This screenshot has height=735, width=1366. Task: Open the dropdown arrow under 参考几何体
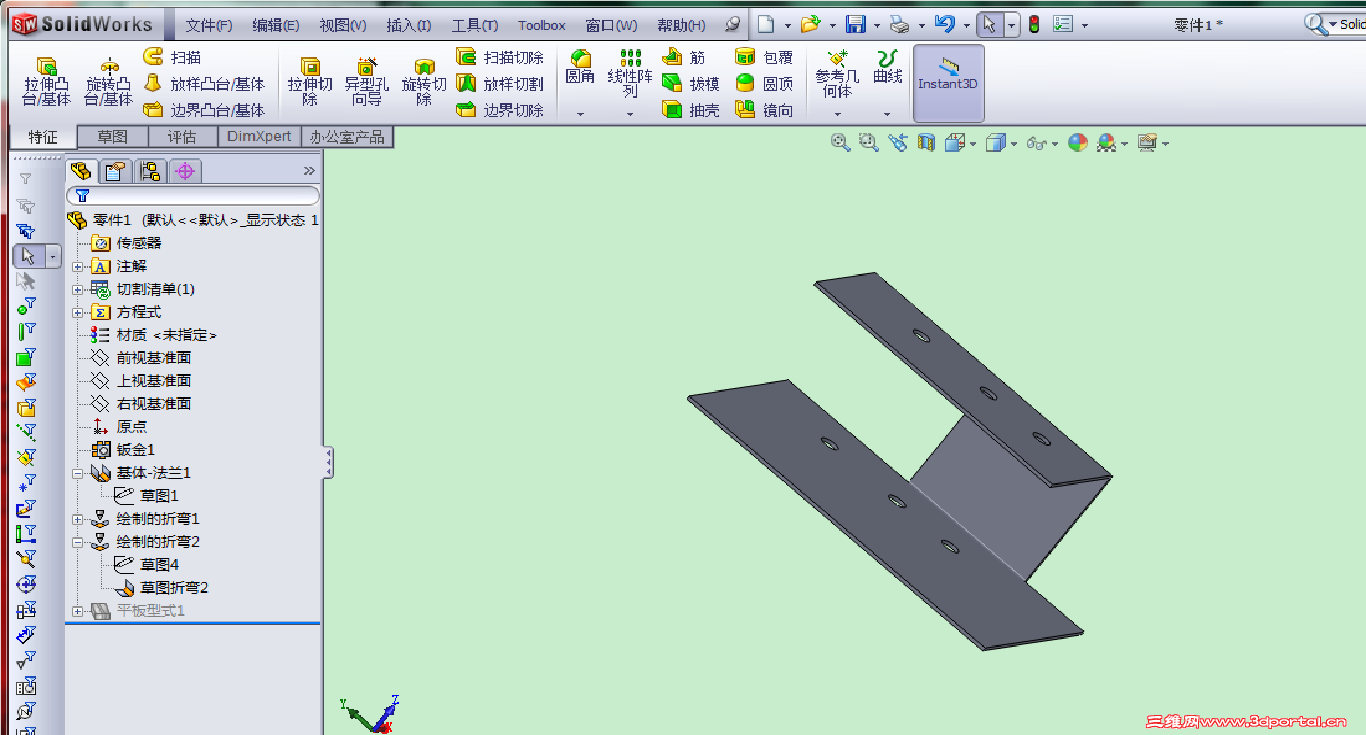(837, 115)
